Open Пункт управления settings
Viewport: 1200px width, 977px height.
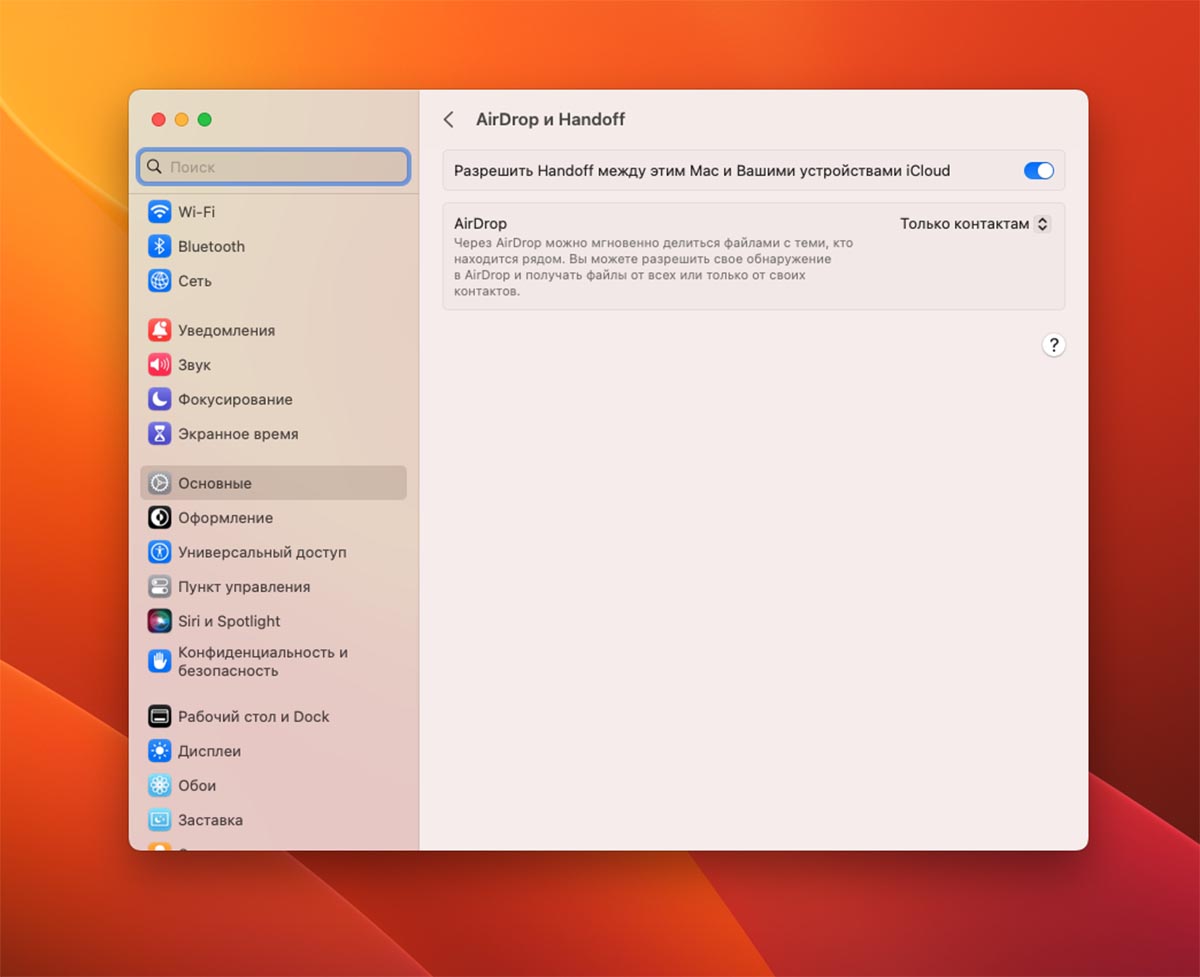click(244, 587)
